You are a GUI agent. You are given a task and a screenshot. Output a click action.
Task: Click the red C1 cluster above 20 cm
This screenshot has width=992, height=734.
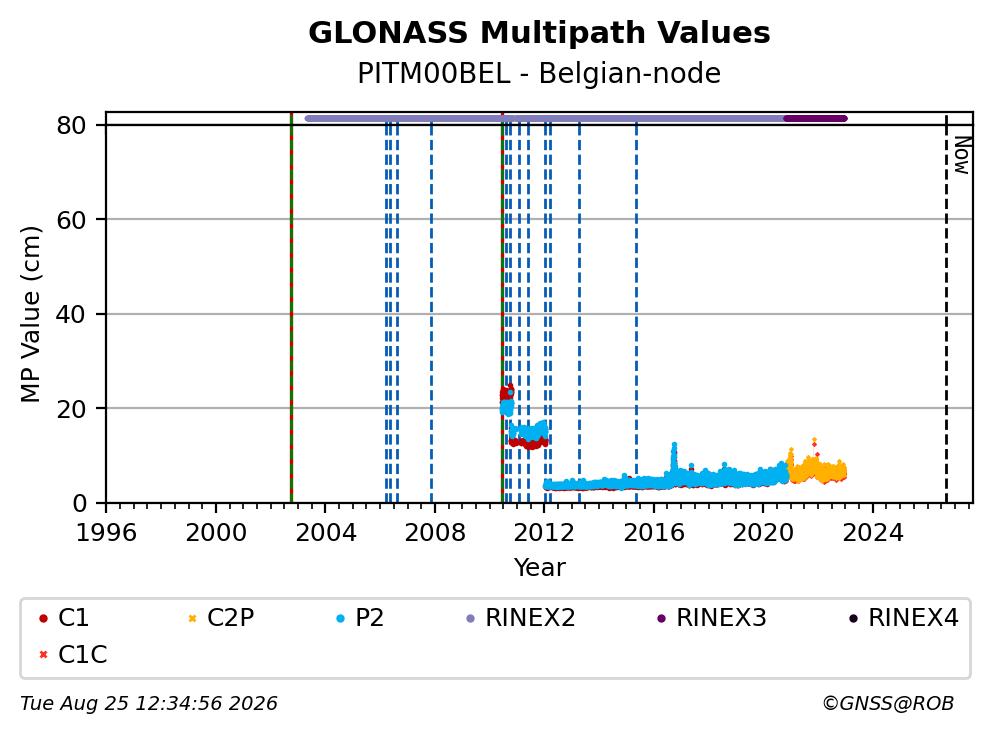pyautogui.click(x=506, y=393)
